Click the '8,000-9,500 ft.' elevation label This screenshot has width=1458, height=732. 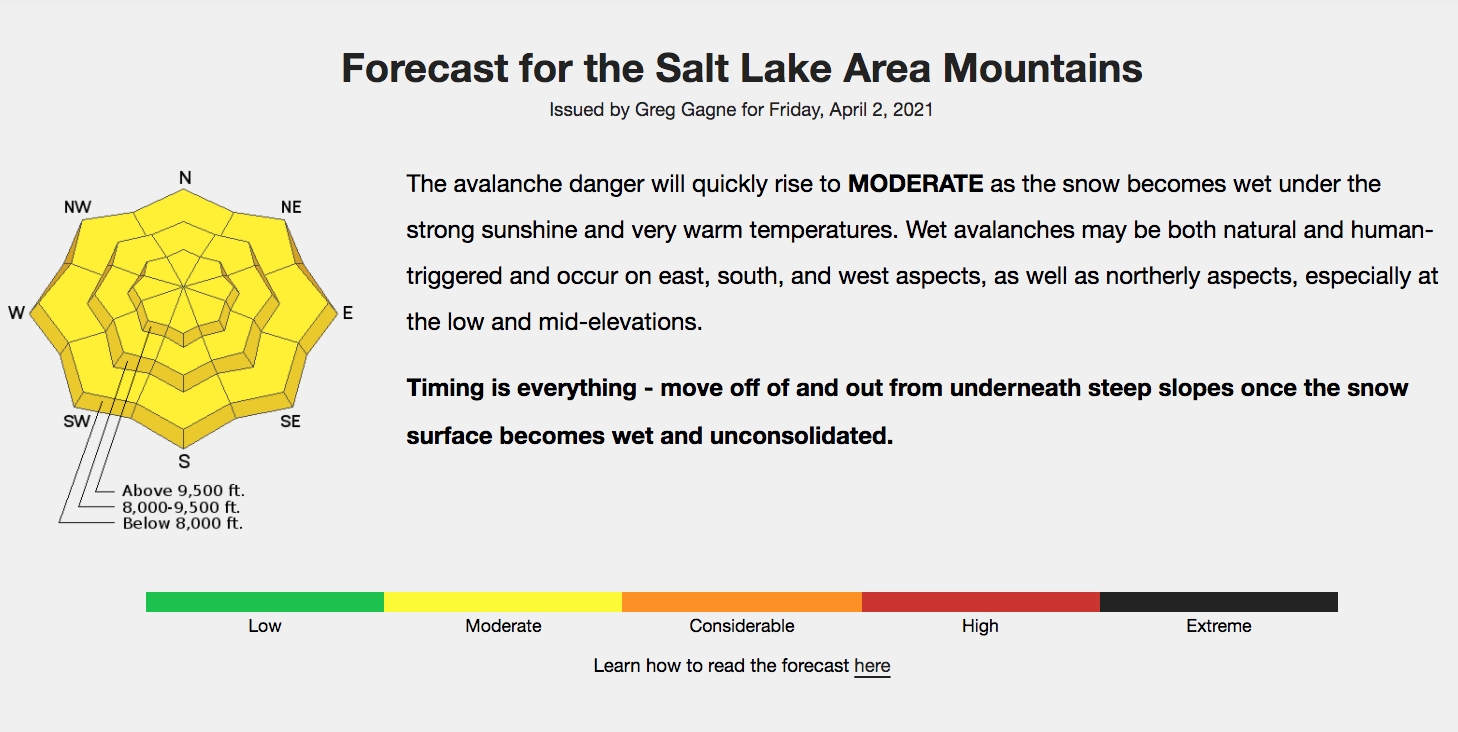[182, 507]
